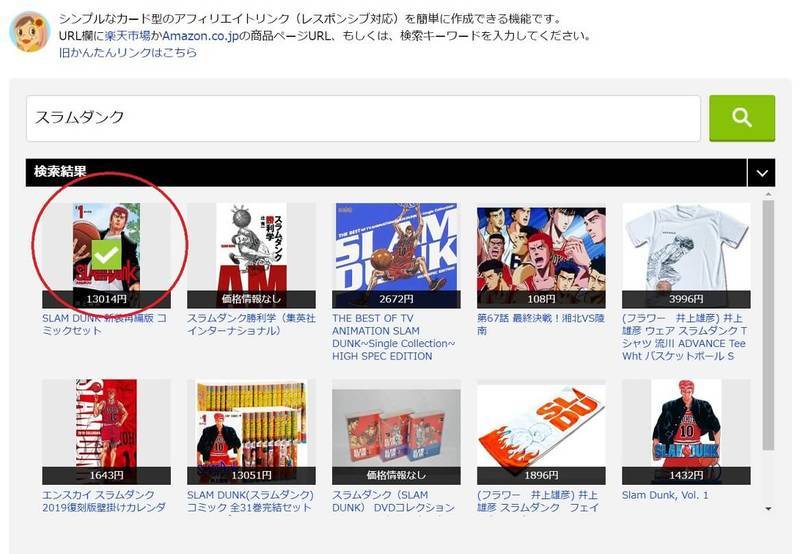Click the 13014円 price label

coord(106,299)
